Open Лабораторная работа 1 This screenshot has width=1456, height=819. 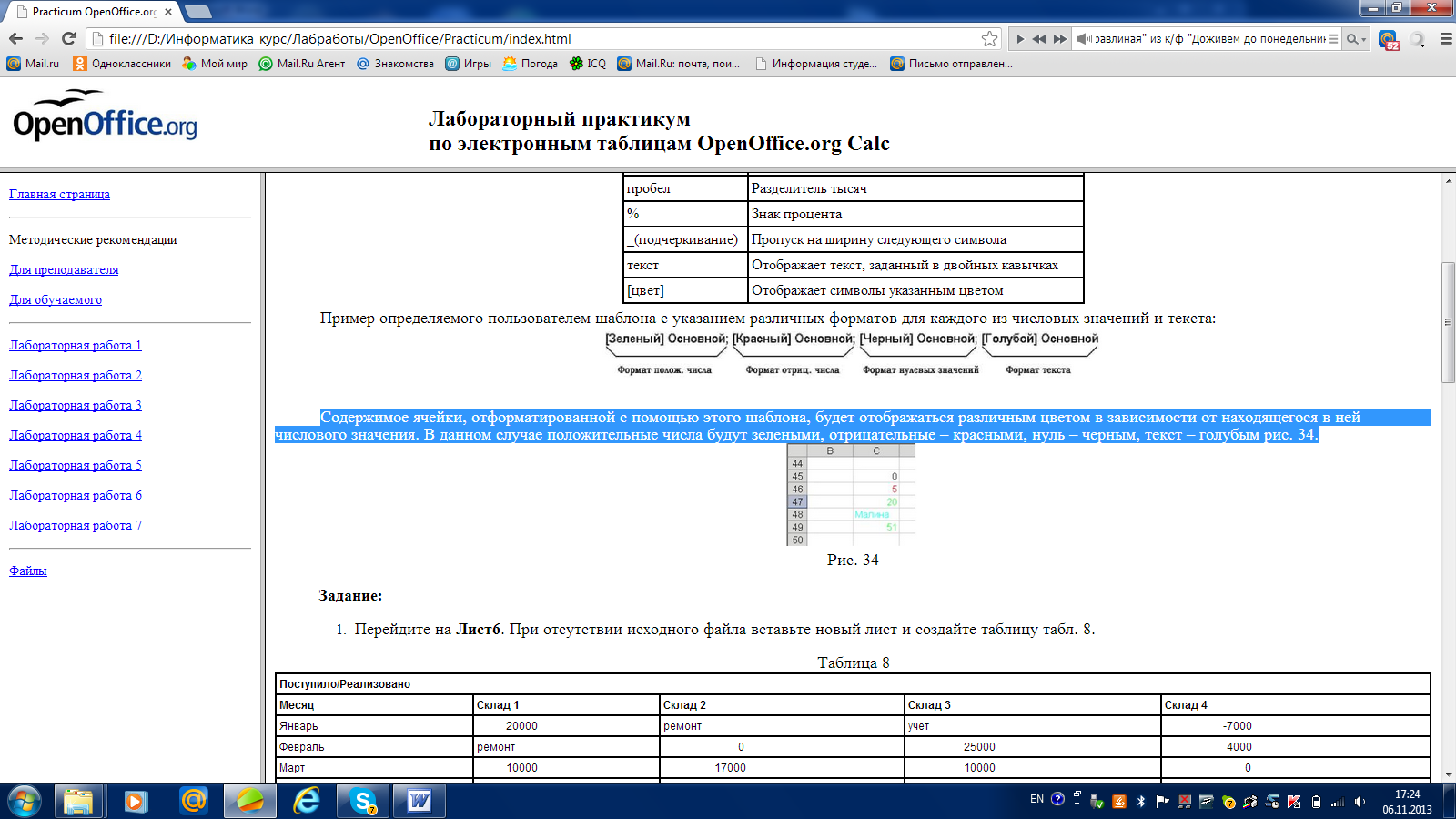(76, 345)
